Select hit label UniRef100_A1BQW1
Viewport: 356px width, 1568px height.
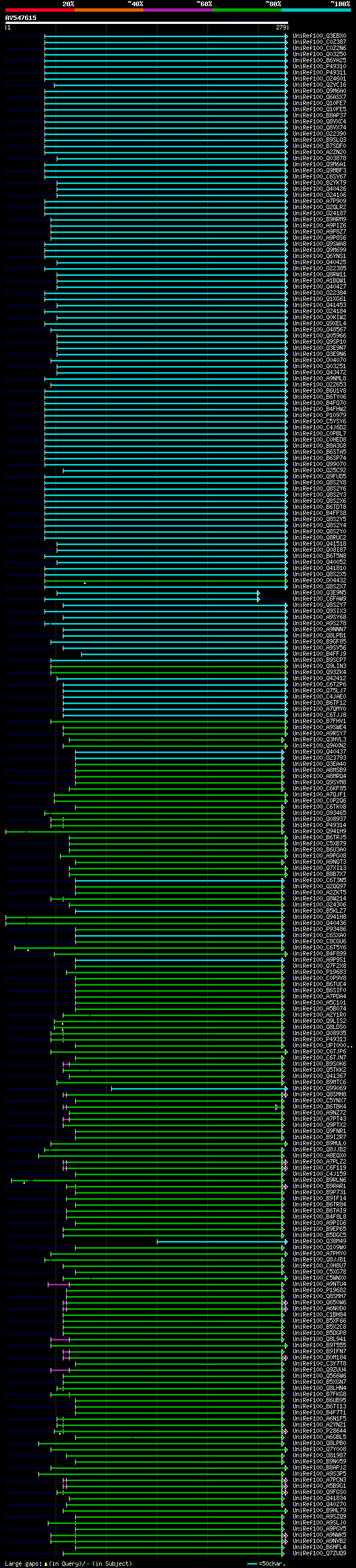tap(319, 280)
